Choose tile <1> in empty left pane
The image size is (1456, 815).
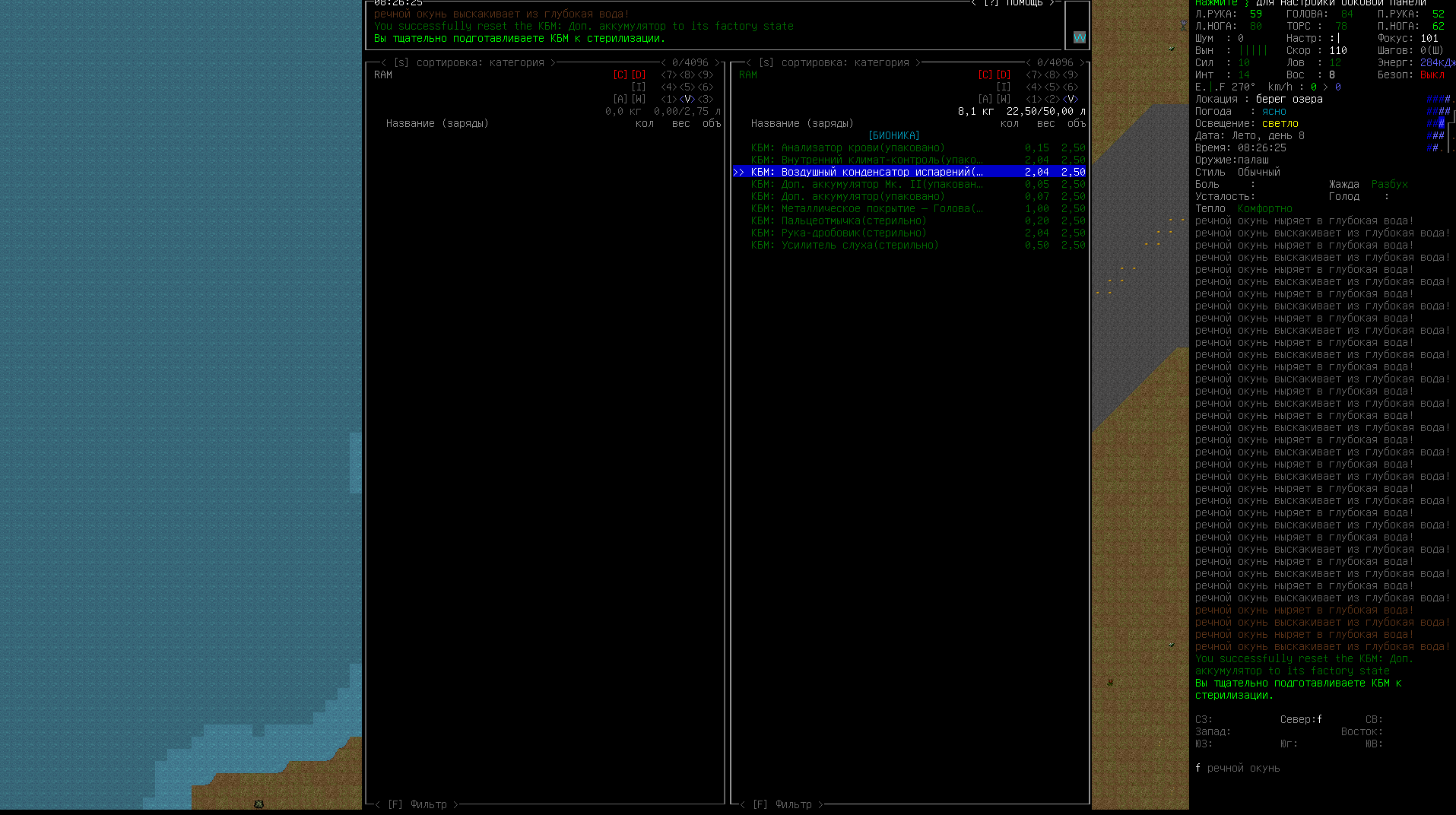click(669, 99)
